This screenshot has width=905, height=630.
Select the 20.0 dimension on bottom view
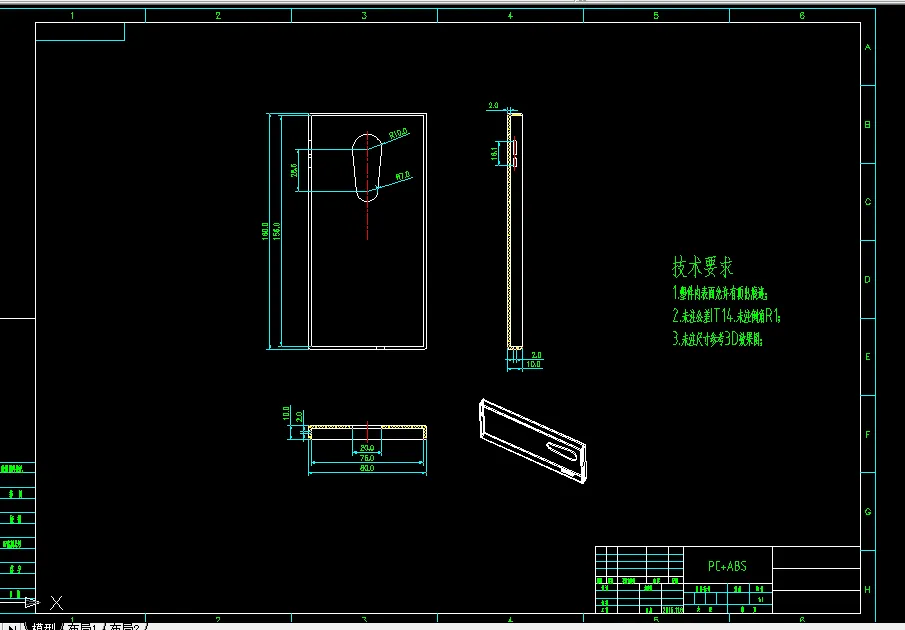pyautogui.click(x=367, y=448)
